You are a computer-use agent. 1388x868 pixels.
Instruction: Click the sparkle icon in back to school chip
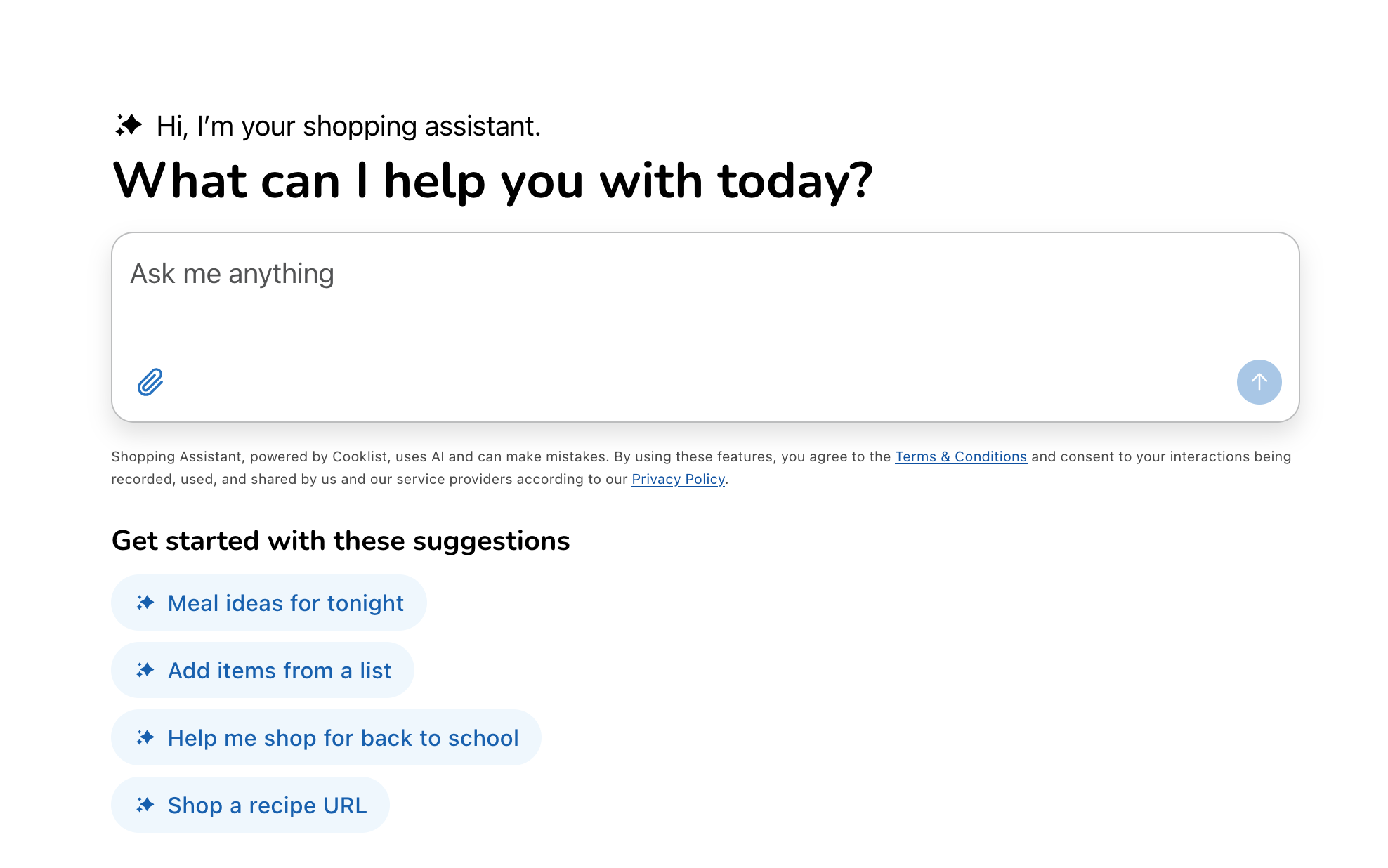[x=145, y=737]
